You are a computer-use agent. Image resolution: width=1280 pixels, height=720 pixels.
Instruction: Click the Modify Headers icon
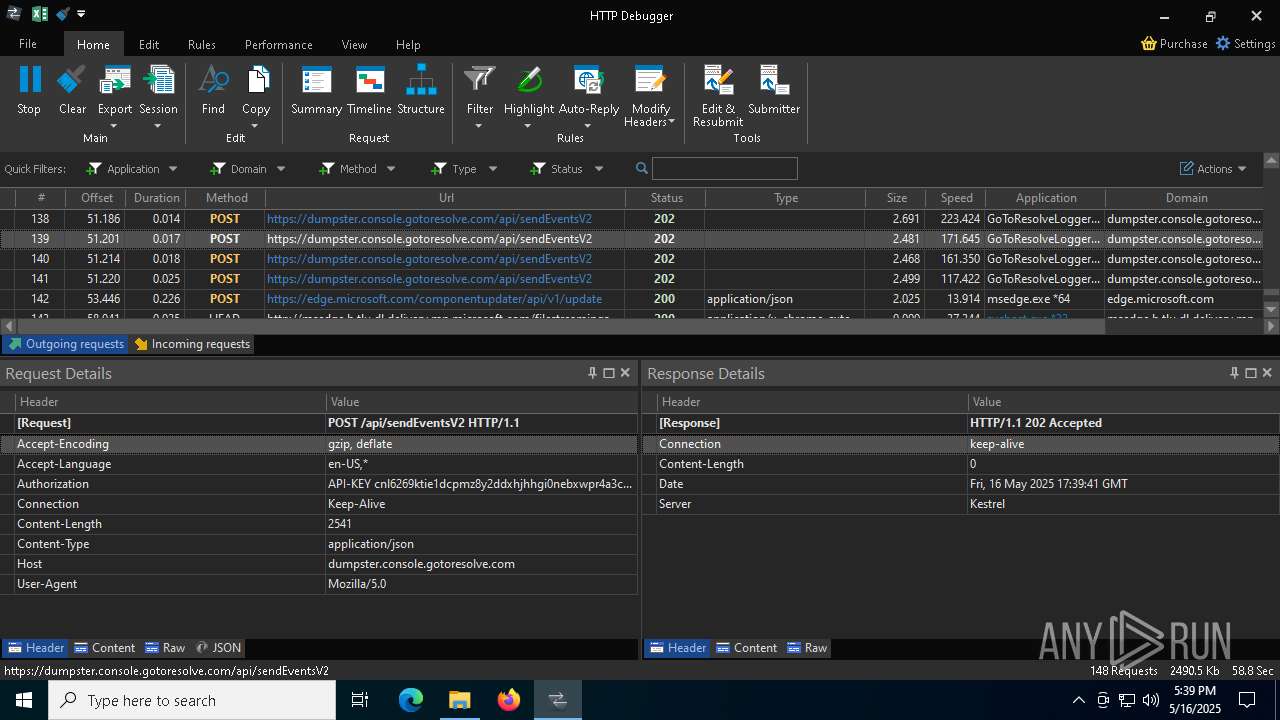[x=650, y=80]
